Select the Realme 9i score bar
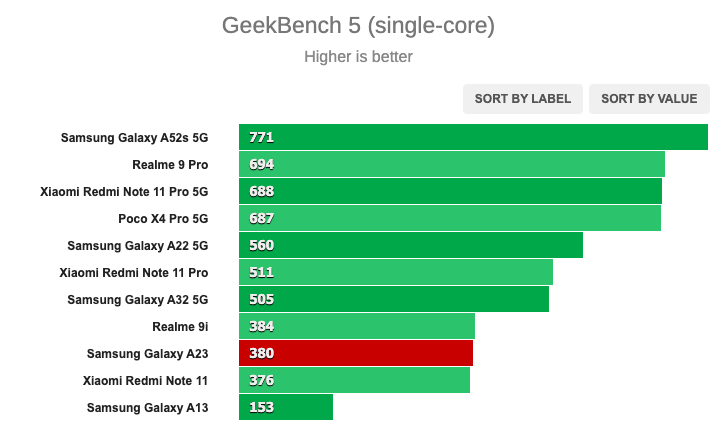Screen dimensions: 719x423 (357, 327)
